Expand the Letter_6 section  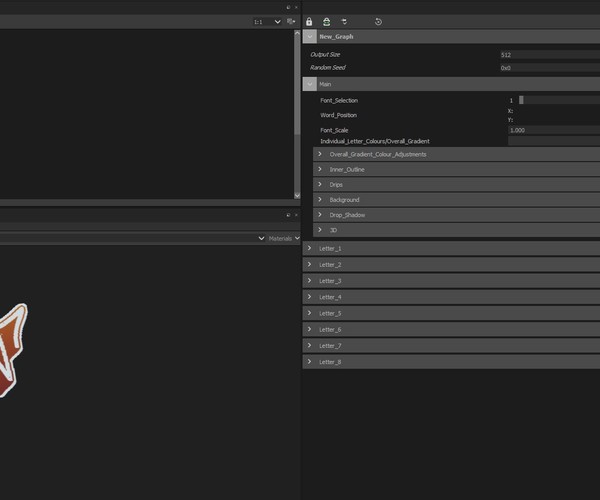click(310, 329)
